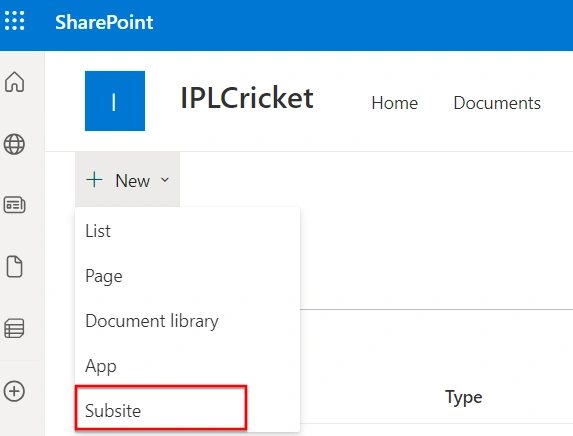Open the Home navigation link

tap(395, 103)
